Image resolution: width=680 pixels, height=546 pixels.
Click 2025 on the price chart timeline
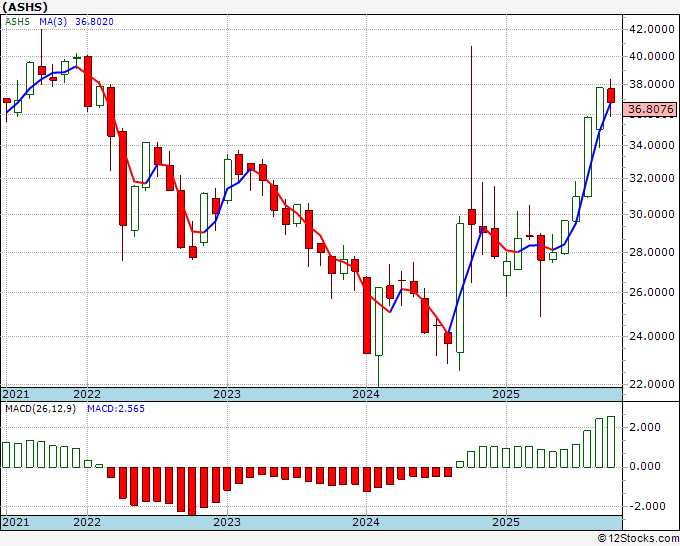(506, 394)
